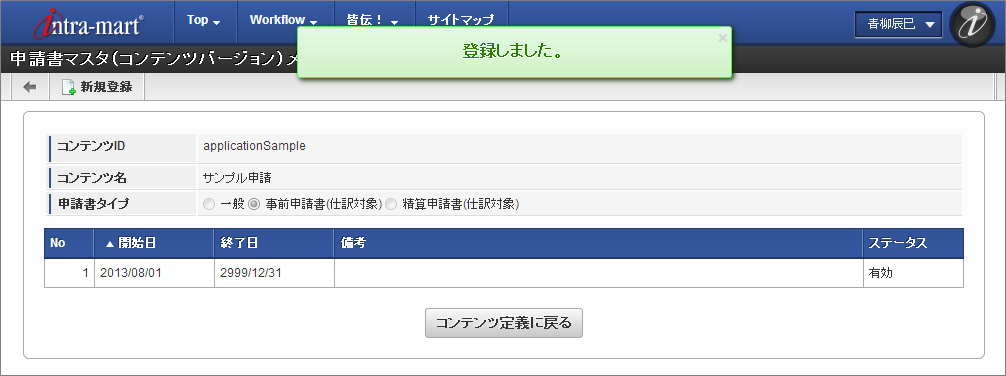This screenshot has width=1006, height=376.
Task: Click the 申請書タイプ label
Action: click(x=93, y=205)
